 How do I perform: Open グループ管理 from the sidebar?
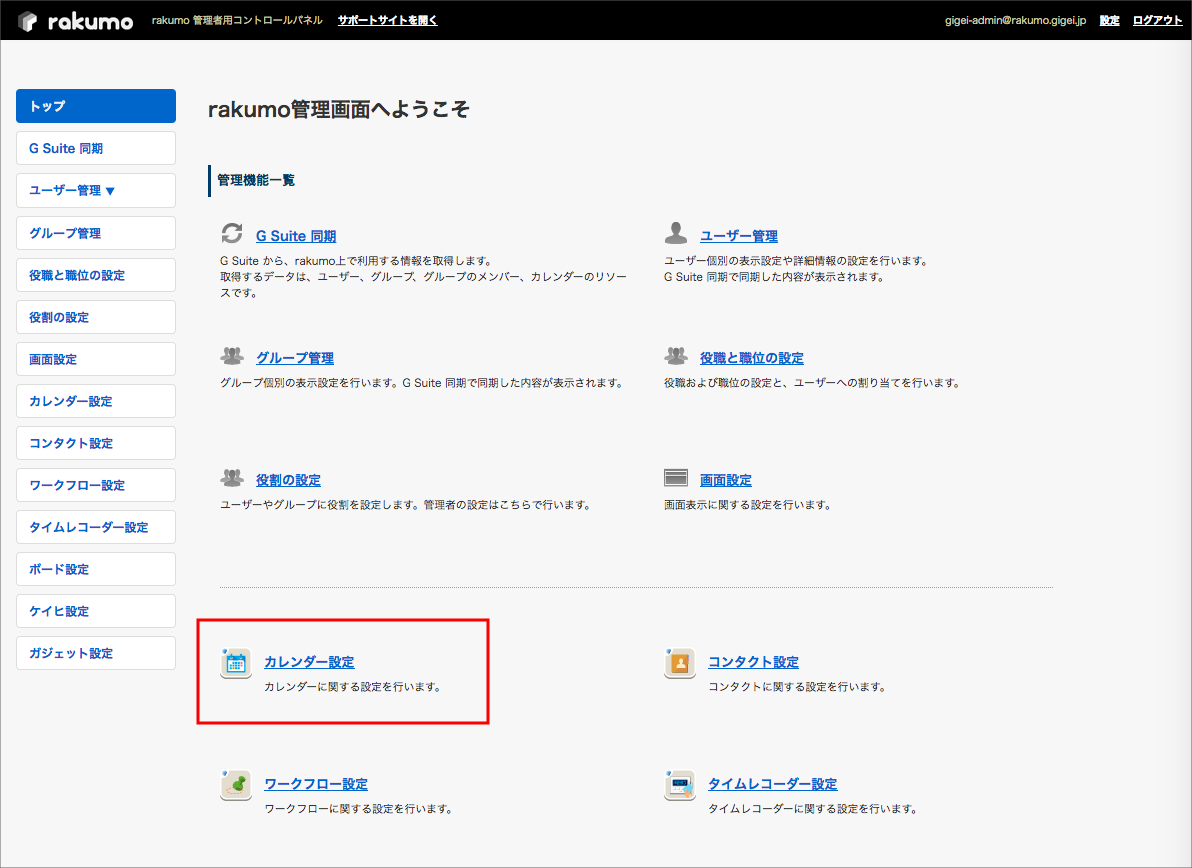pyautogui.click(x=96, y=233)
